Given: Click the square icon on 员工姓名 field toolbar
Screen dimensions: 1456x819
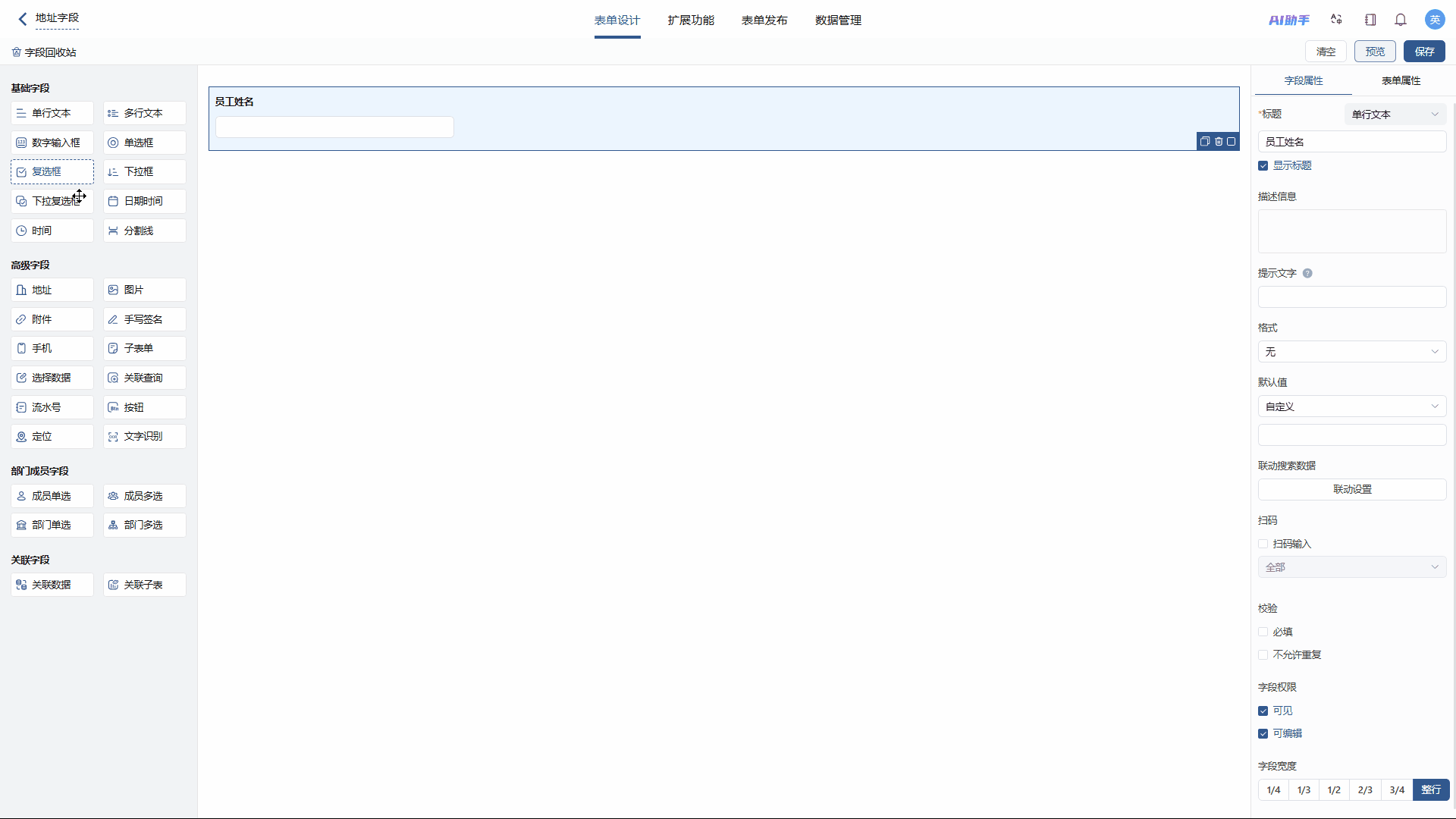Looking at the screenshot, I should 1232,142.
